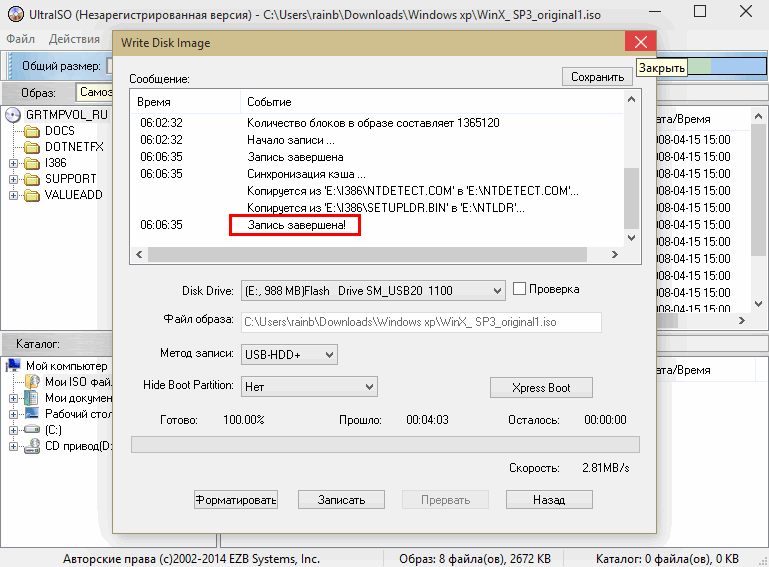Viewport: 769px width, 567px height.
Task: Expand the Мои документы tree node
Action: pyautogui.click(x=13, y=398)
